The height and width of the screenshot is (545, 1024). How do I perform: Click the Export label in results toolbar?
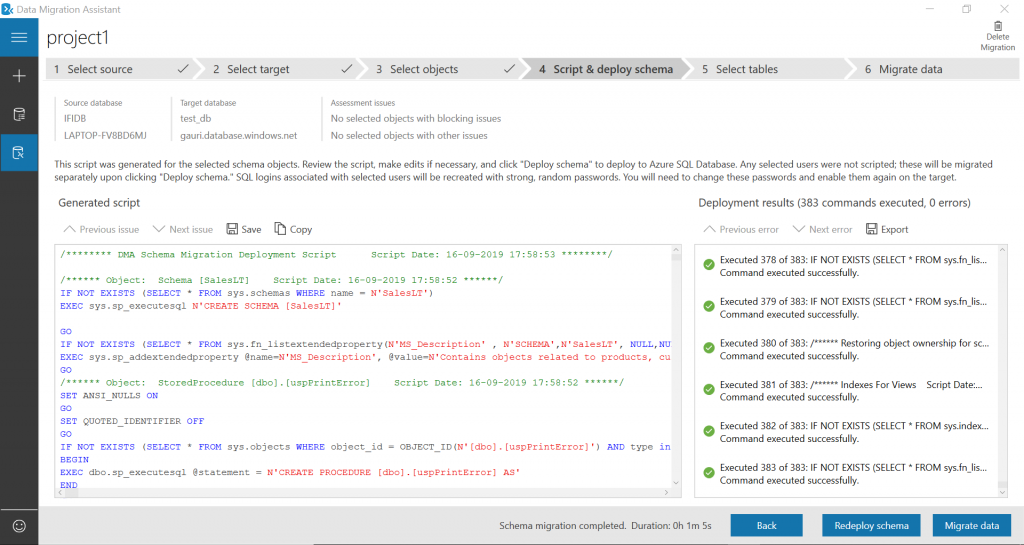(x=894, y=229)
